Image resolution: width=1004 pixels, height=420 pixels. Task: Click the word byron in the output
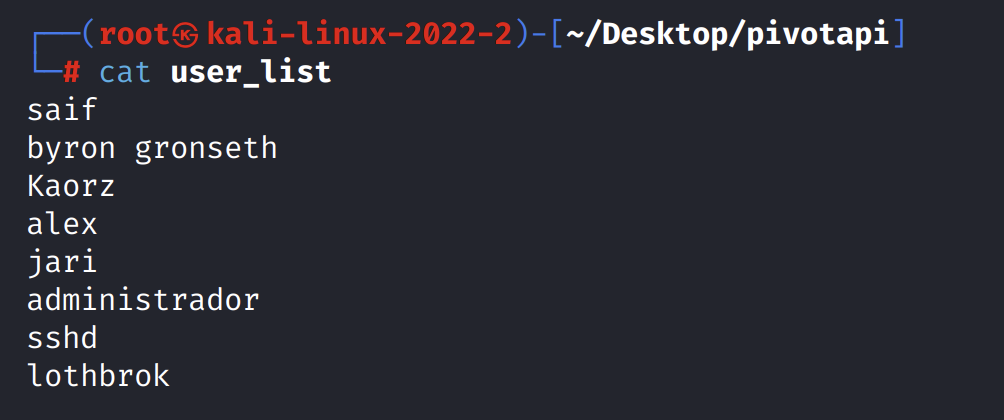[x=71, y=149]
